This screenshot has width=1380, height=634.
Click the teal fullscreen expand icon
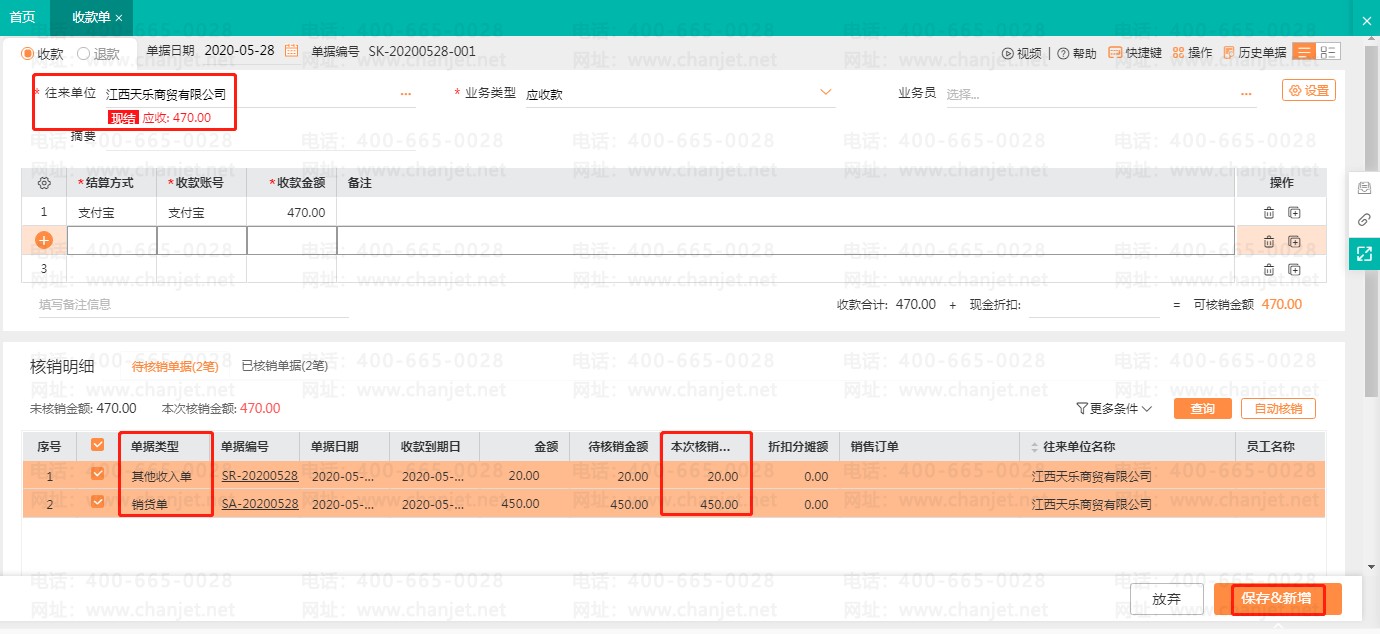click(1364, 254)
